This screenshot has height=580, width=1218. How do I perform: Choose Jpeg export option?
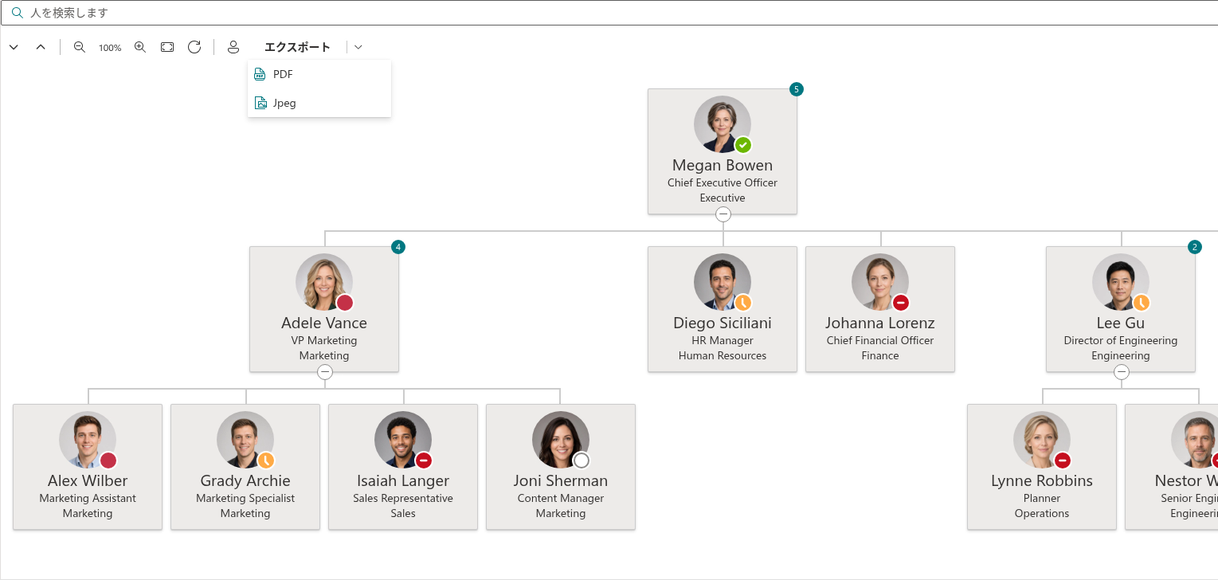coord(319,103)
